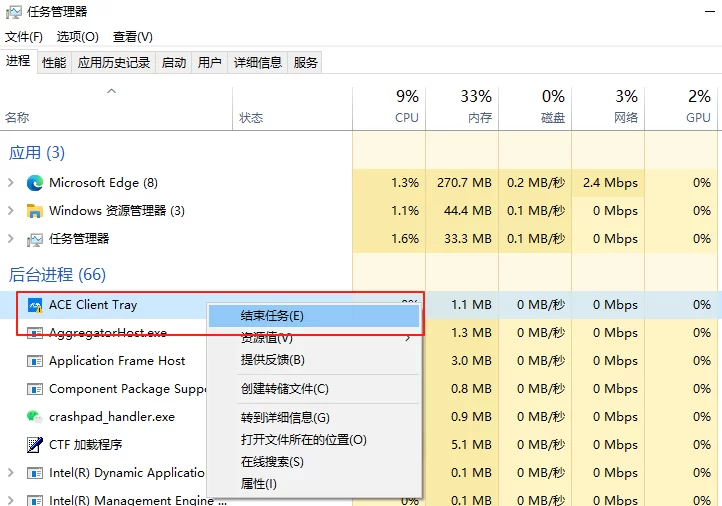Click the Microsoft Edge process icon
Viewport: 722px width, 506px height.
(35, 183)
